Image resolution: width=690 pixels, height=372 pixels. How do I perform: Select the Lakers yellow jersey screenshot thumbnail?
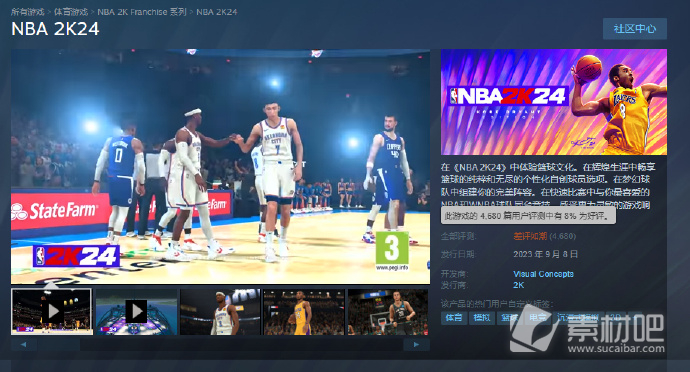pyautogui.click(x=304, y=312)
